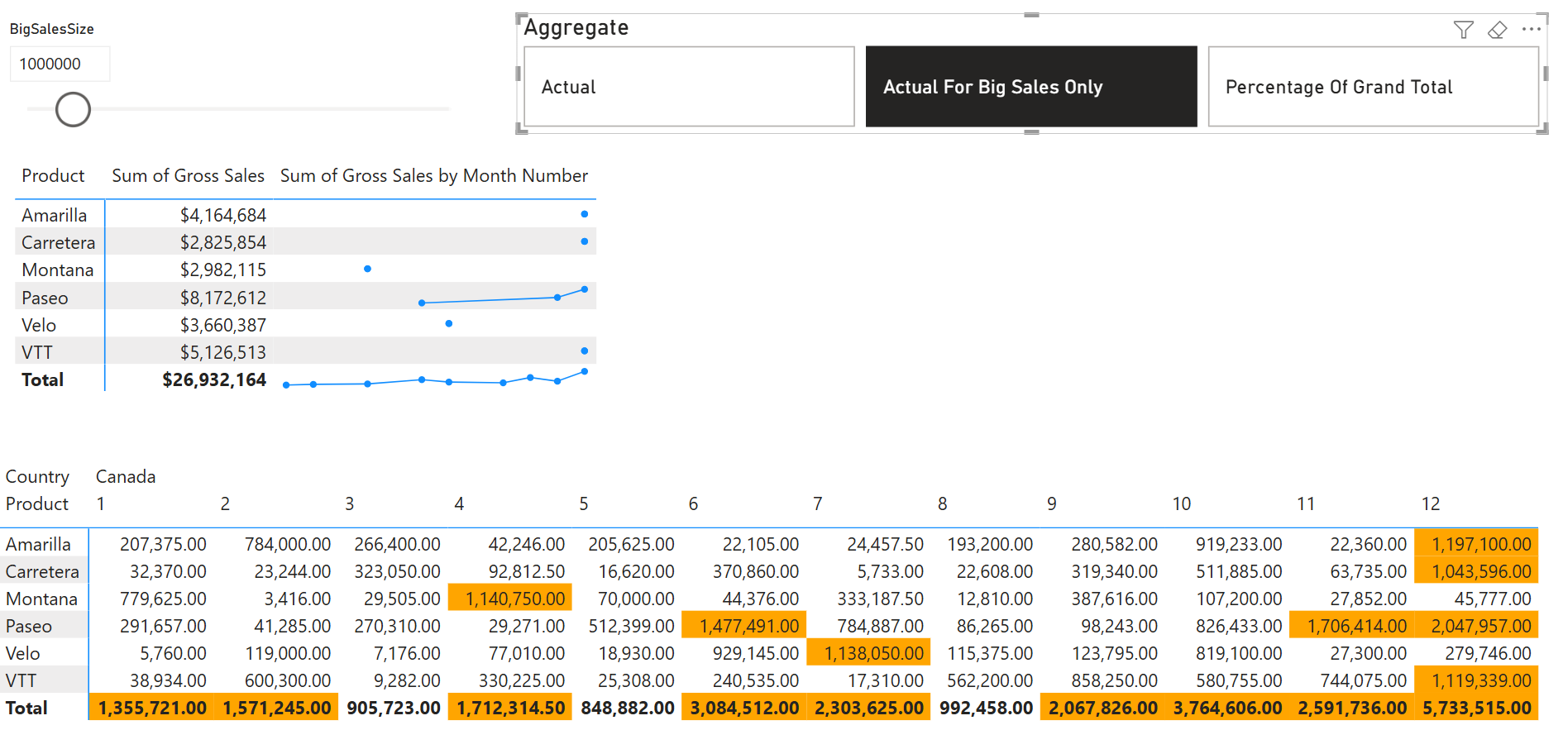
Task: Open the filter icon on Aggregate slicer
Action: coord(1463,30)
